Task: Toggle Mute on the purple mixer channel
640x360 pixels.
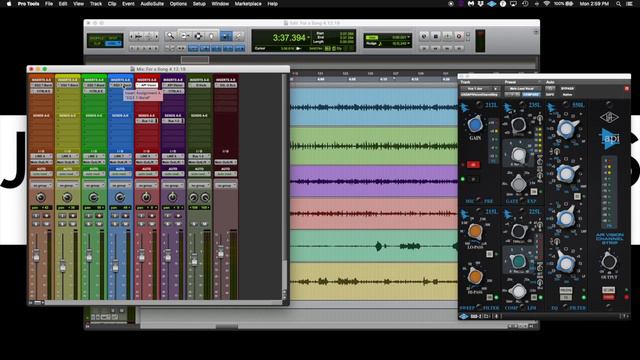Action: tap(178, 224)
